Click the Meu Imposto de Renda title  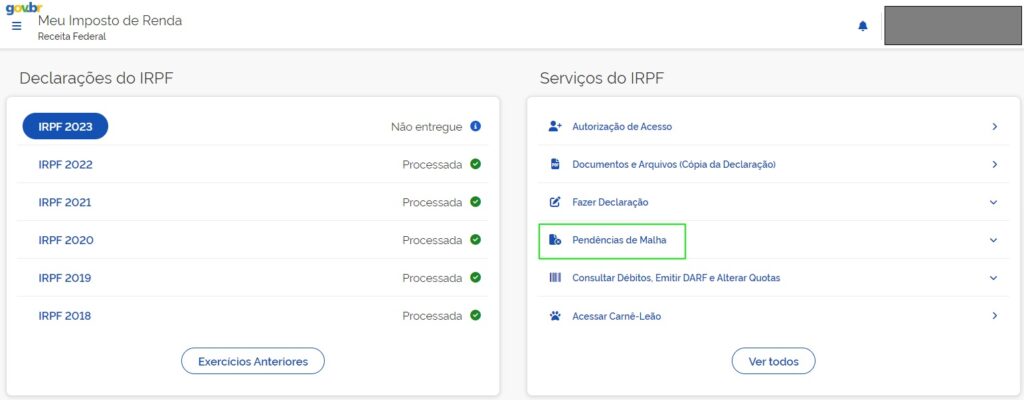pyautogui.click(x=110, y=20)
